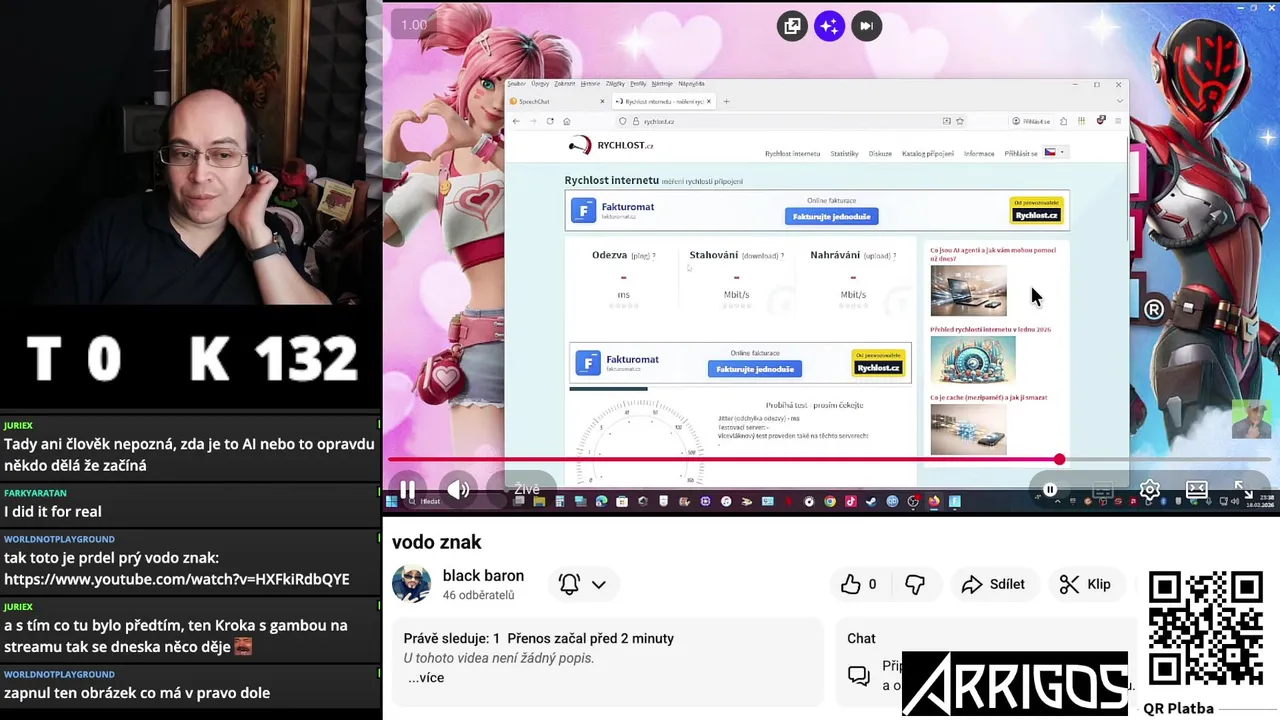
Task: Toggle the subtitles button in the player
Action: point(1103,490)
